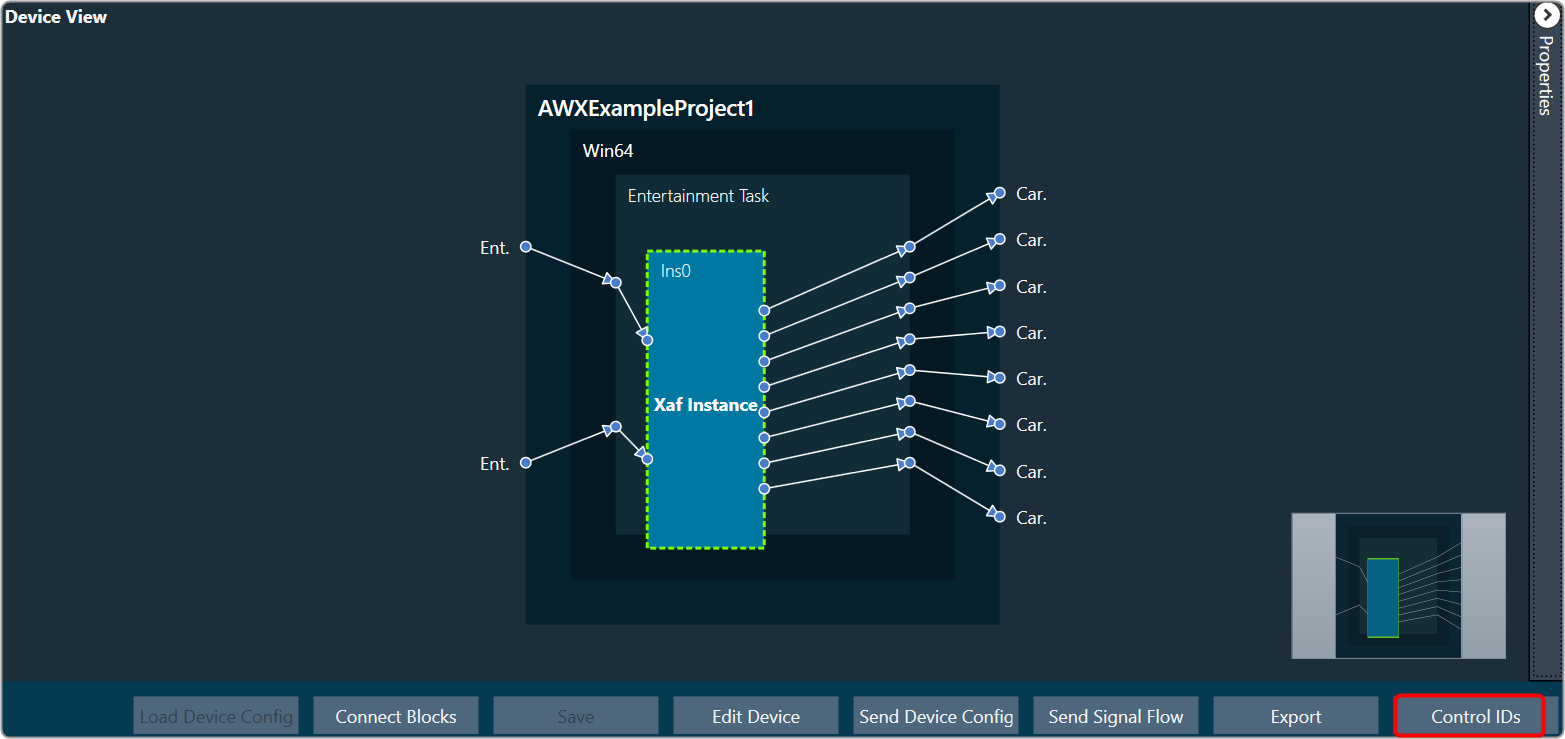Click the topmost Car. output port circle
1565x739 pixels.
[999, 193]
